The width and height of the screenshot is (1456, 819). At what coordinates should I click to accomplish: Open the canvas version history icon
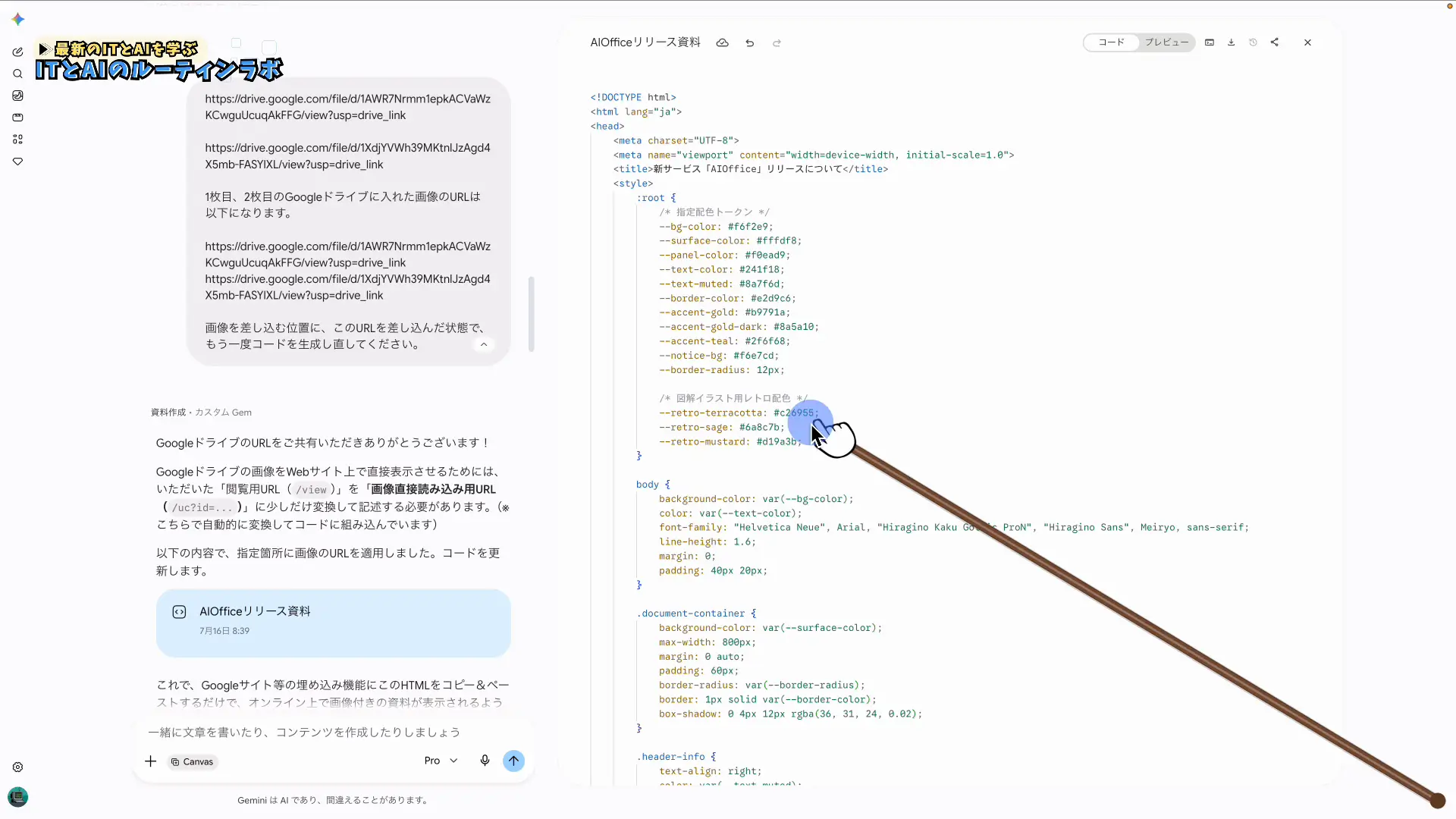[1253, 42]
